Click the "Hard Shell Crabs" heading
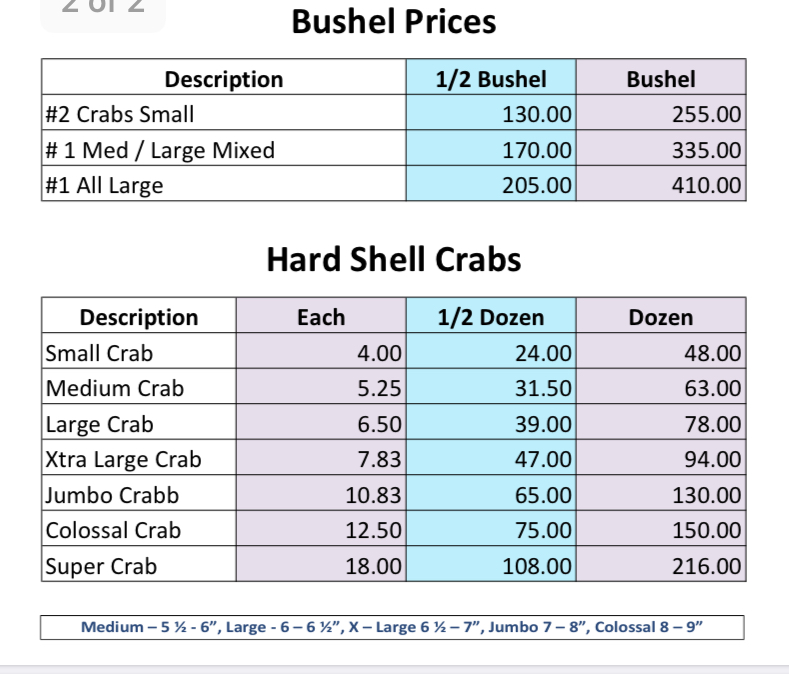The width and height of the screenshot is (789, 674). (393, 260)
